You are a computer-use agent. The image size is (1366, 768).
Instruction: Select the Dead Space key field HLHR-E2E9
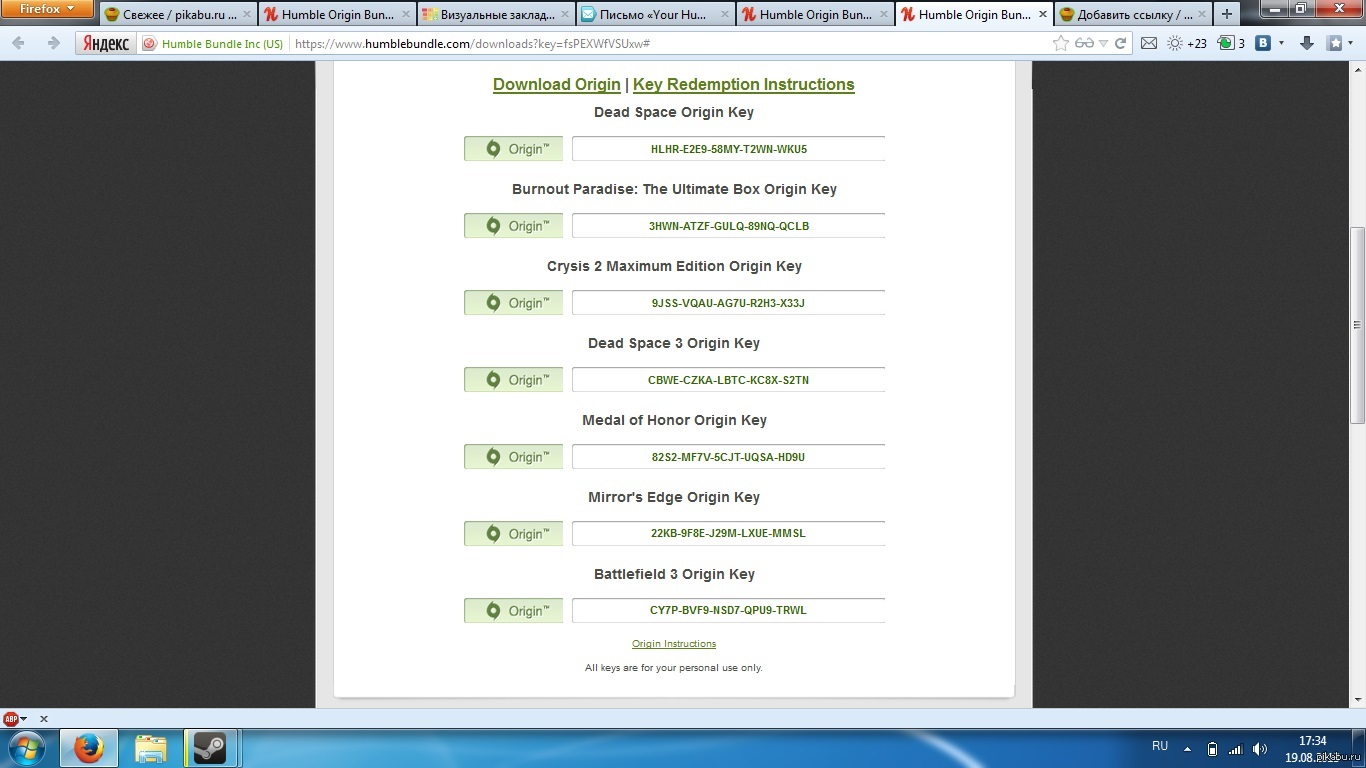click(x=728, y=149)
